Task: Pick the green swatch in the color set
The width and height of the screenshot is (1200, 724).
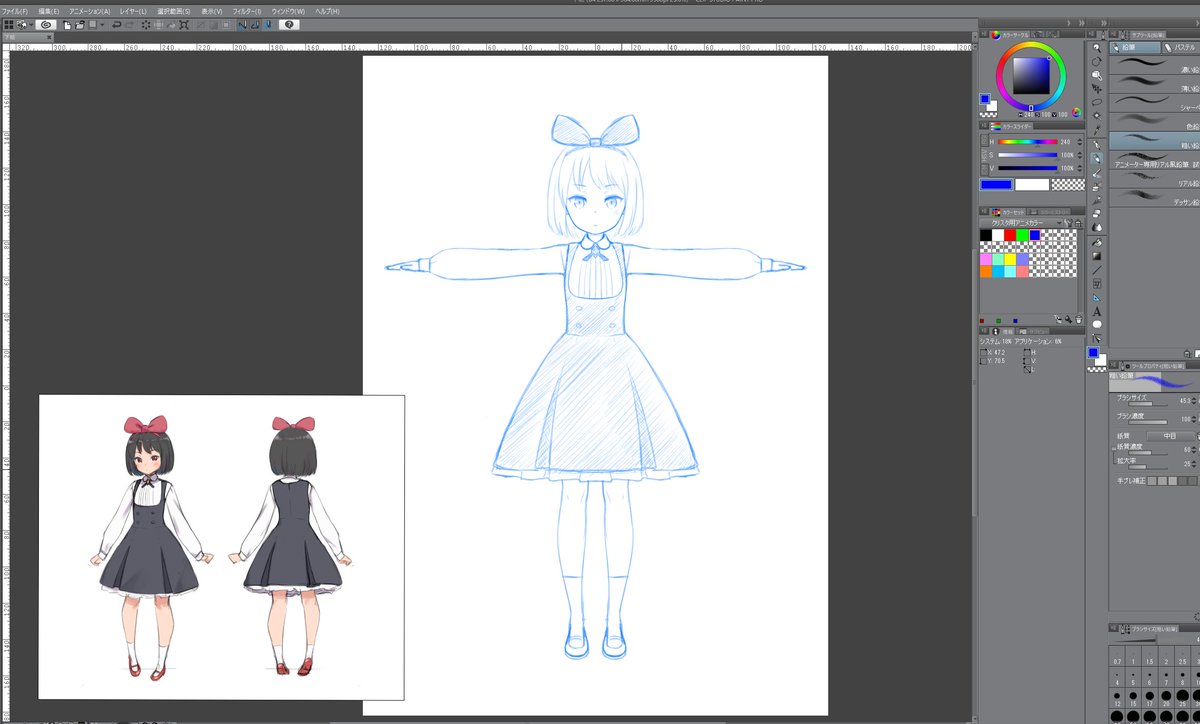Action: 1021,235
